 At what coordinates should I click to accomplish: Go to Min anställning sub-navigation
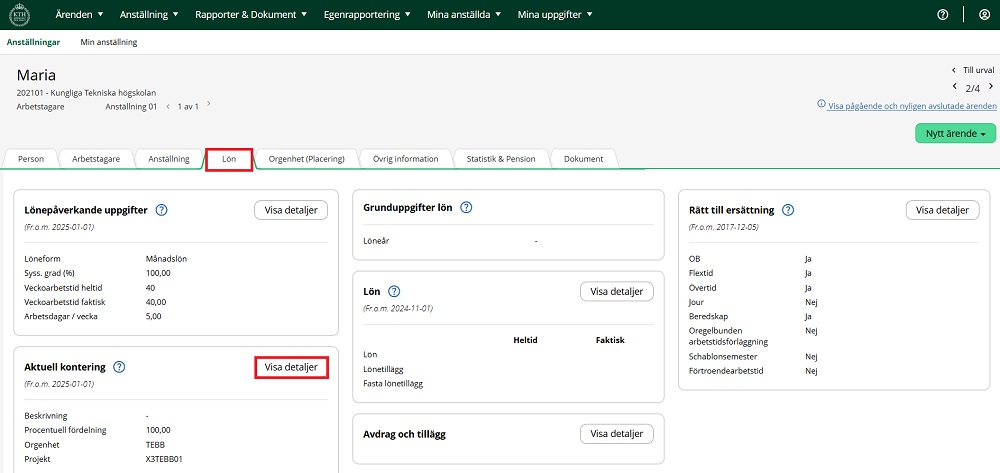pos(109,42)
